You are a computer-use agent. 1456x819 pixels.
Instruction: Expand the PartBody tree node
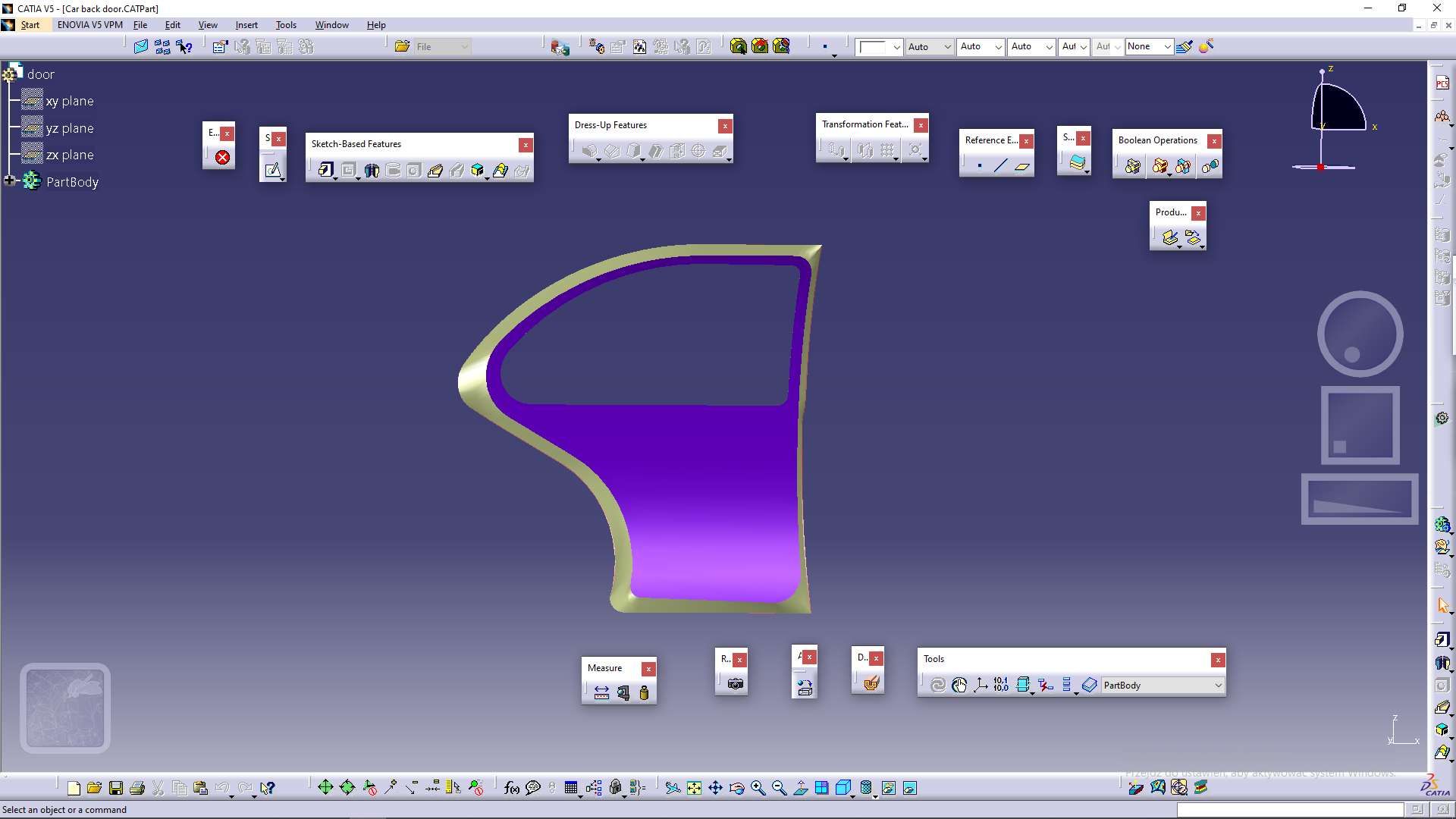pos(10,180)
